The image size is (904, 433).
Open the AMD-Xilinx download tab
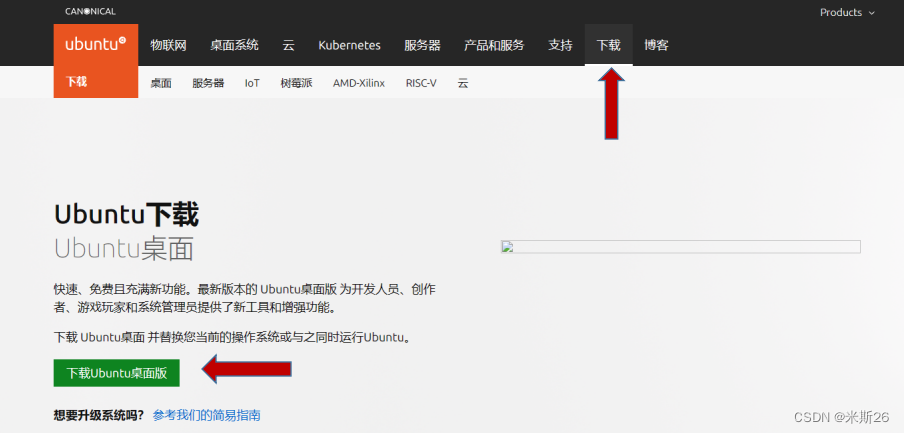pyautogui.click(x=359, y=83)
